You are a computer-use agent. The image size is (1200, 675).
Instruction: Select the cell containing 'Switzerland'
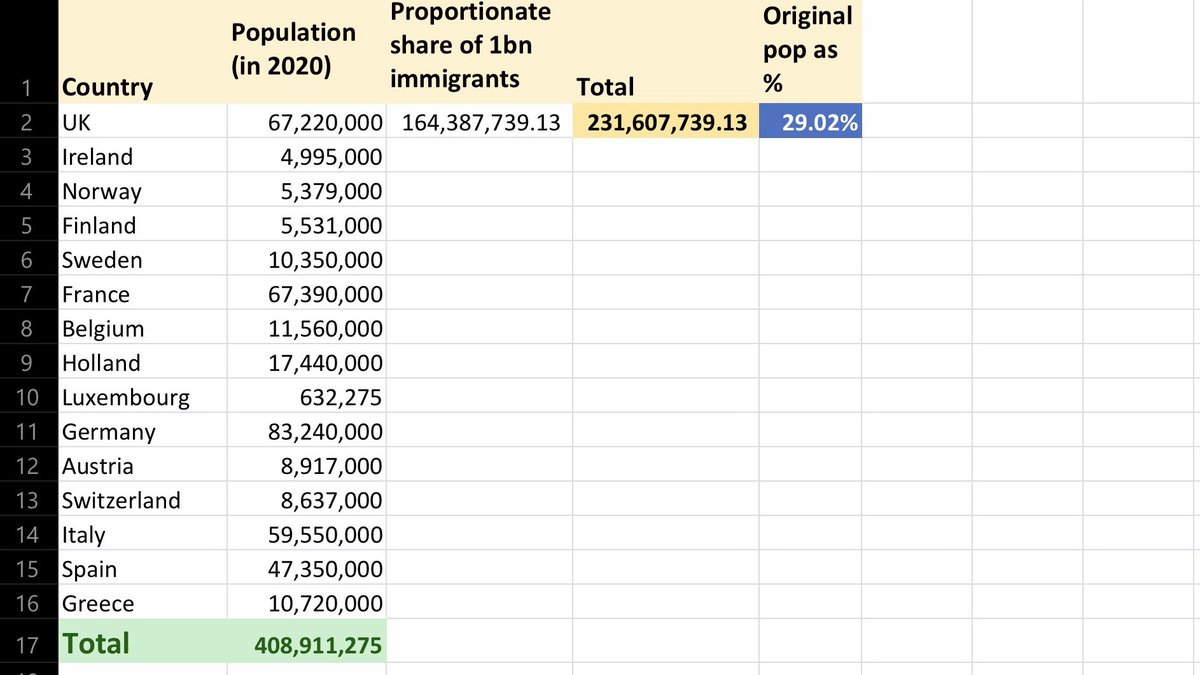(x=142, y=499)
